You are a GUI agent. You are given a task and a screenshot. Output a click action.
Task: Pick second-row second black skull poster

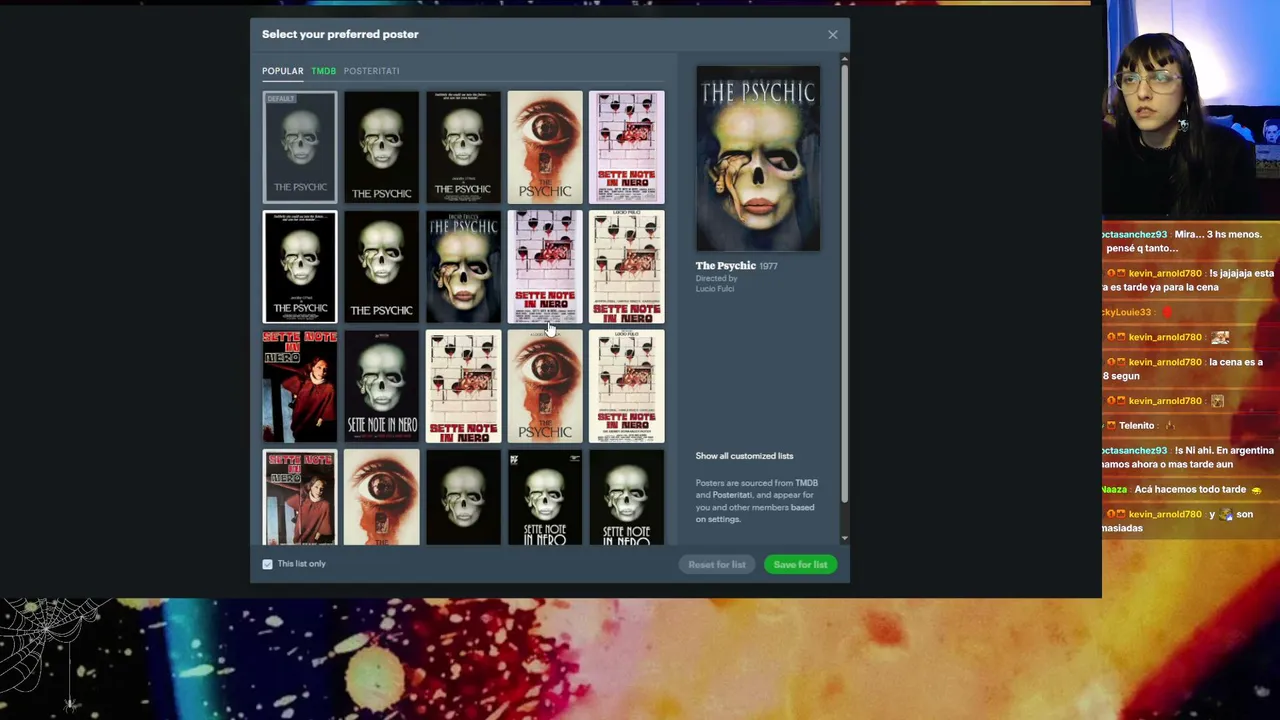(x=382, y=267)
